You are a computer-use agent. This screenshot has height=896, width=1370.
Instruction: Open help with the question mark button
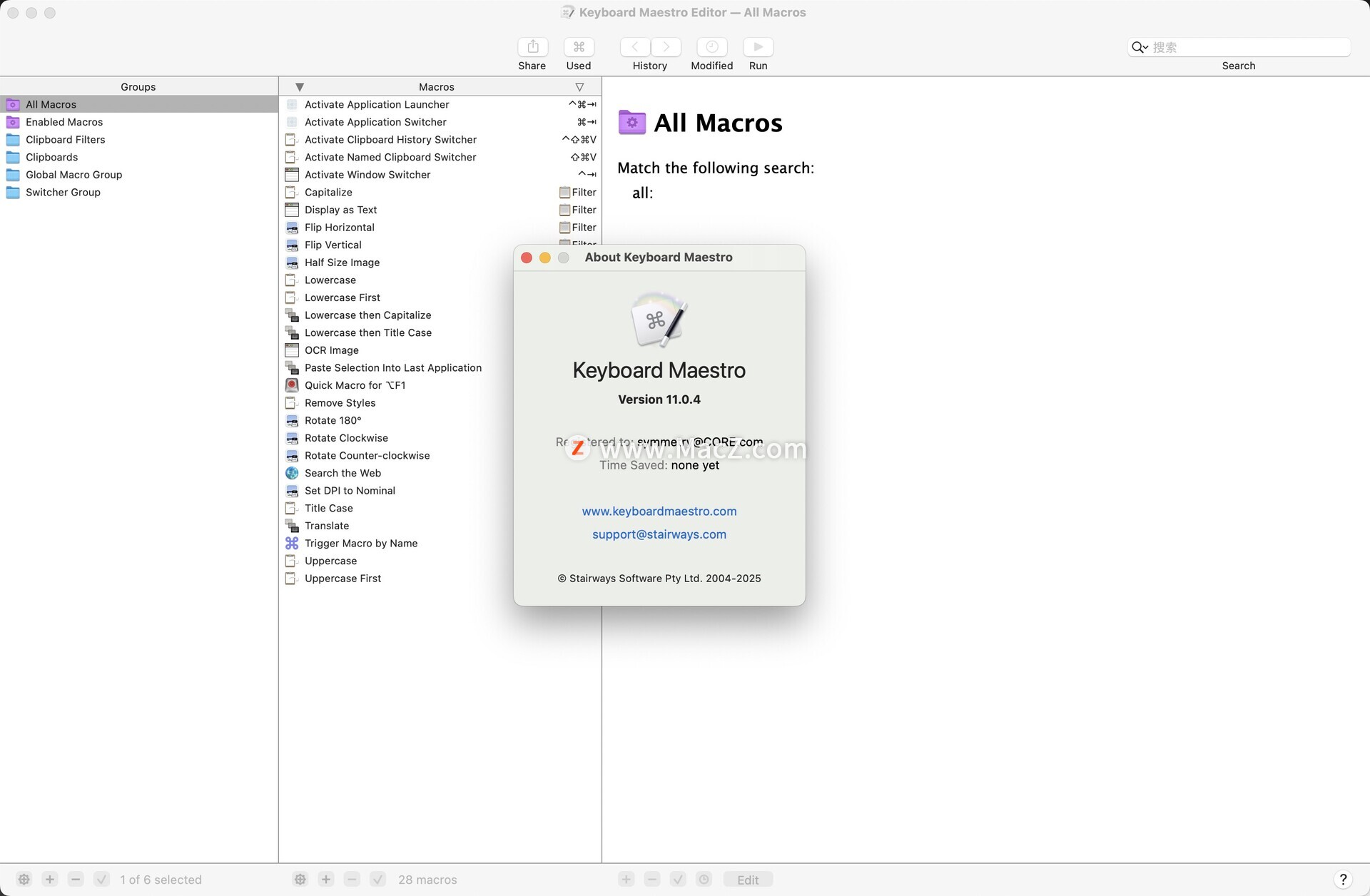tap(1343, 880)
